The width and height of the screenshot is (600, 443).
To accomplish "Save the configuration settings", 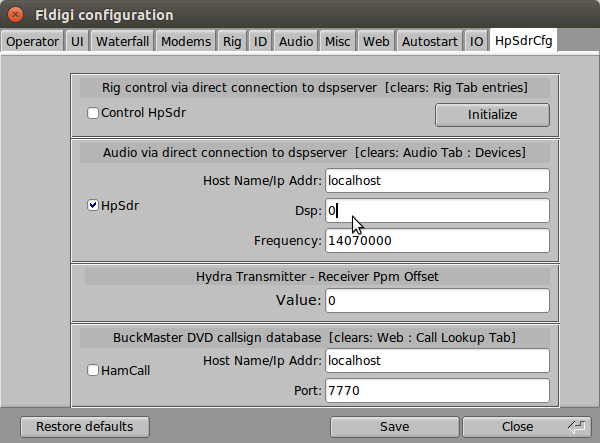I will click(394, 427).
